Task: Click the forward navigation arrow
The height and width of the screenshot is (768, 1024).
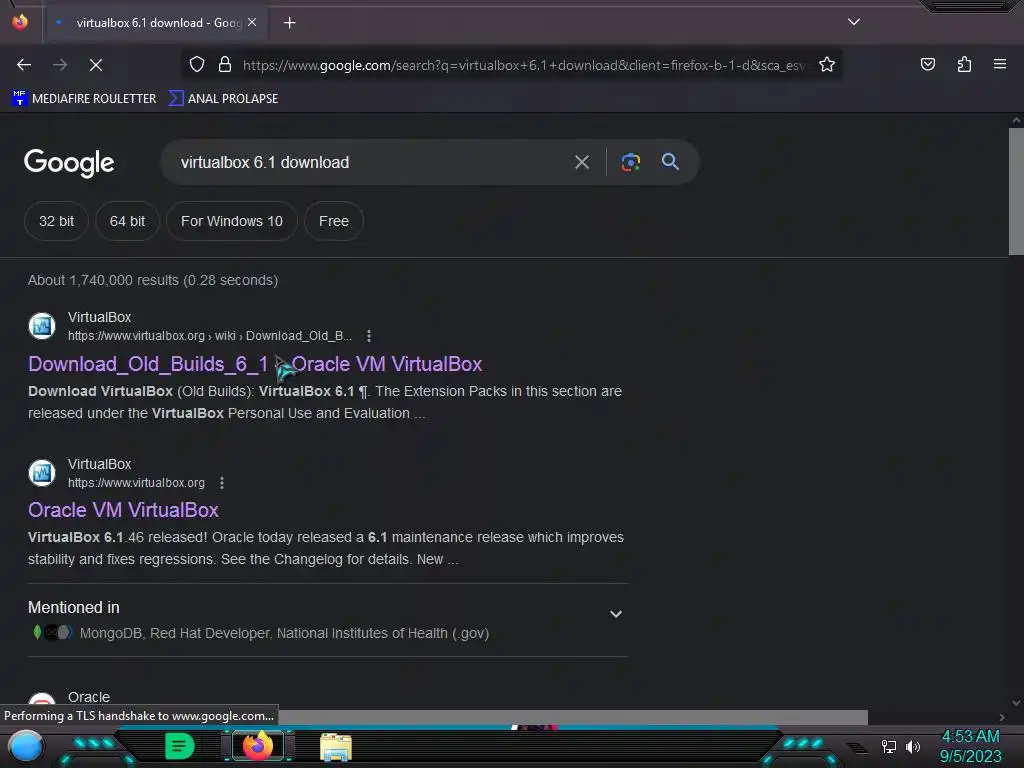Action: (x=60, y=65)
